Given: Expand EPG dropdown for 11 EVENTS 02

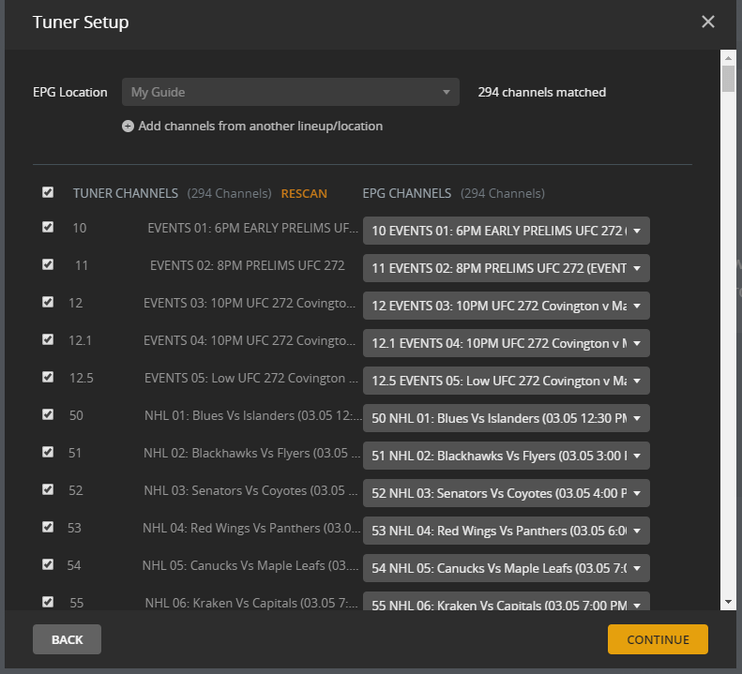Looking at the screenshot, I should pos(506,268).
